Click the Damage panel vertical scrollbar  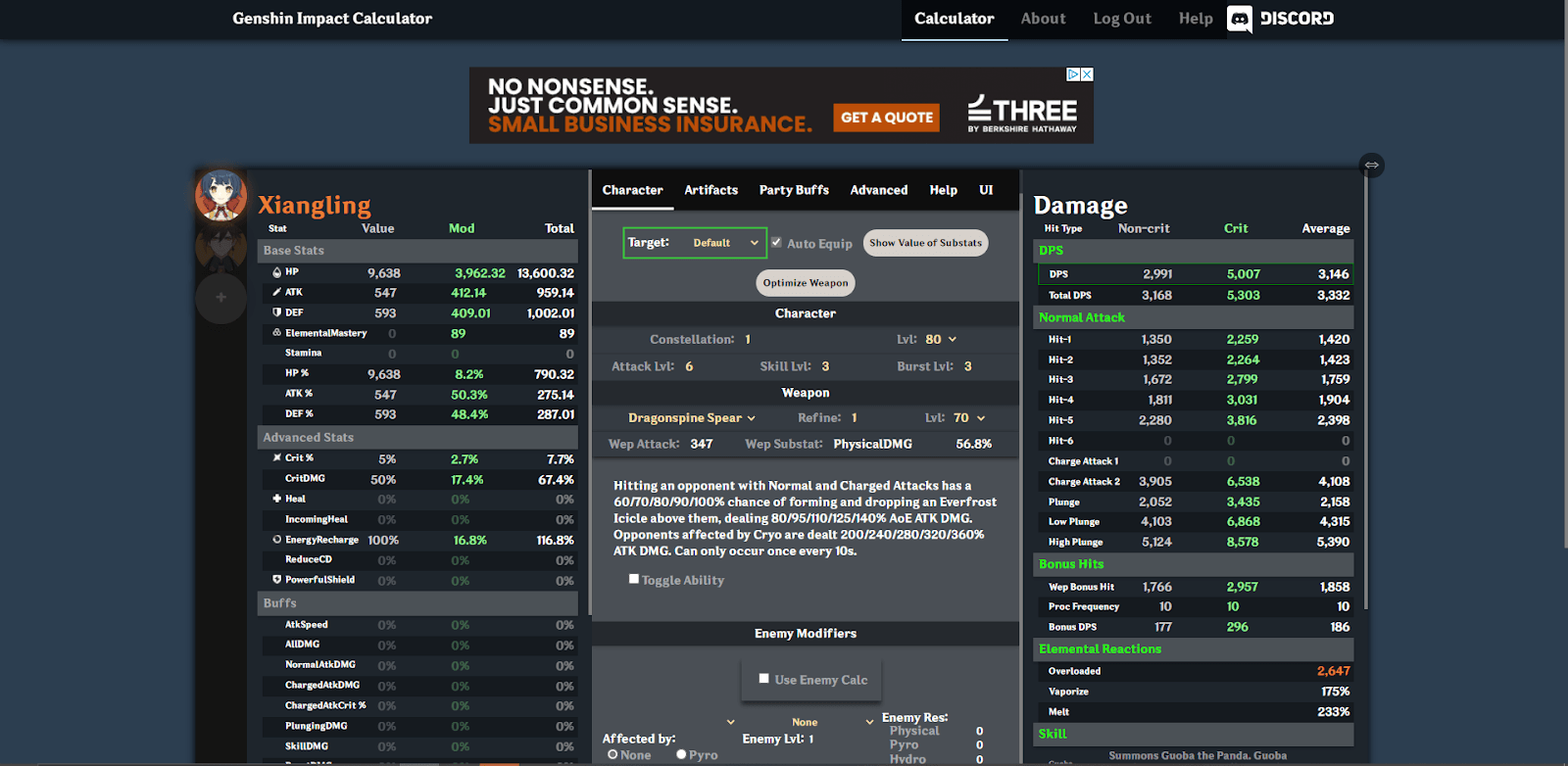[x=1365, y=392]
